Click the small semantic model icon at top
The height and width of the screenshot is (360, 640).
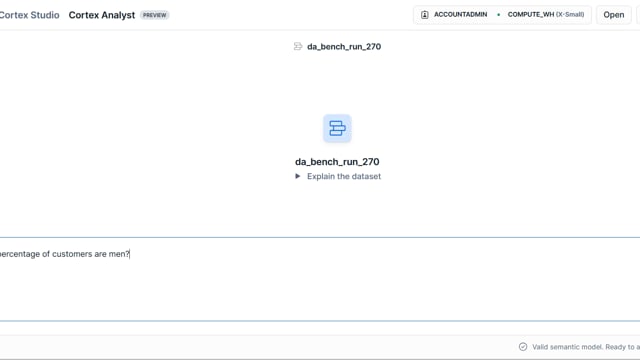click(298, 47)
